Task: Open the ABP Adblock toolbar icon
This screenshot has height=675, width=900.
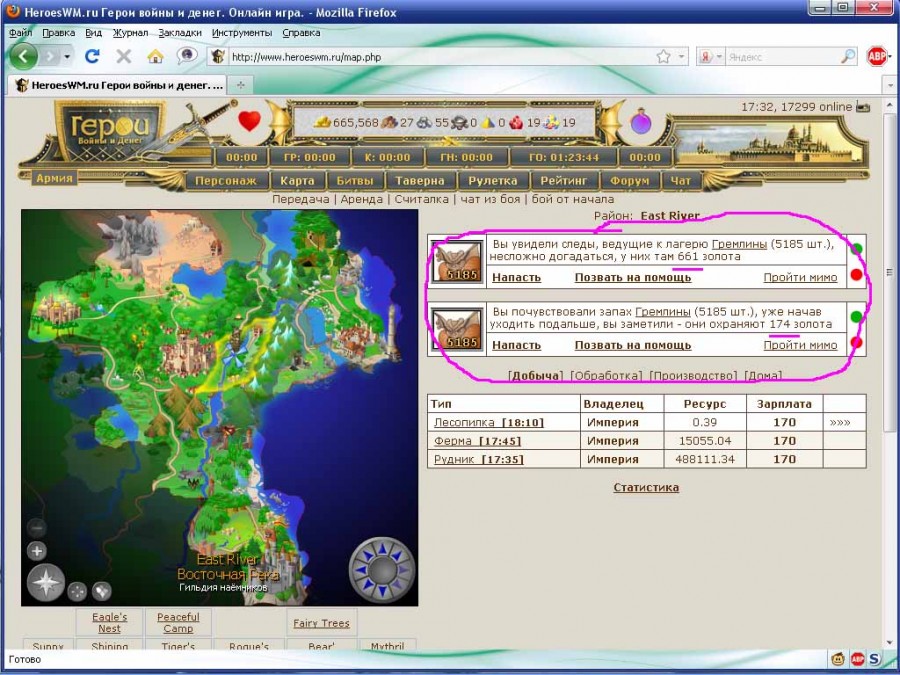Action: pos(876,56)
